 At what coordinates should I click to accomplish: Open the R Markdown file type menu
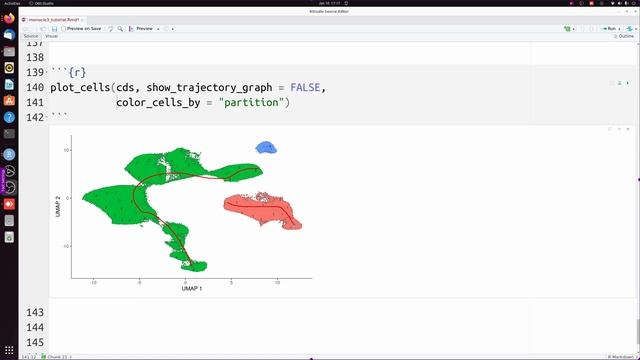(622, 357)
